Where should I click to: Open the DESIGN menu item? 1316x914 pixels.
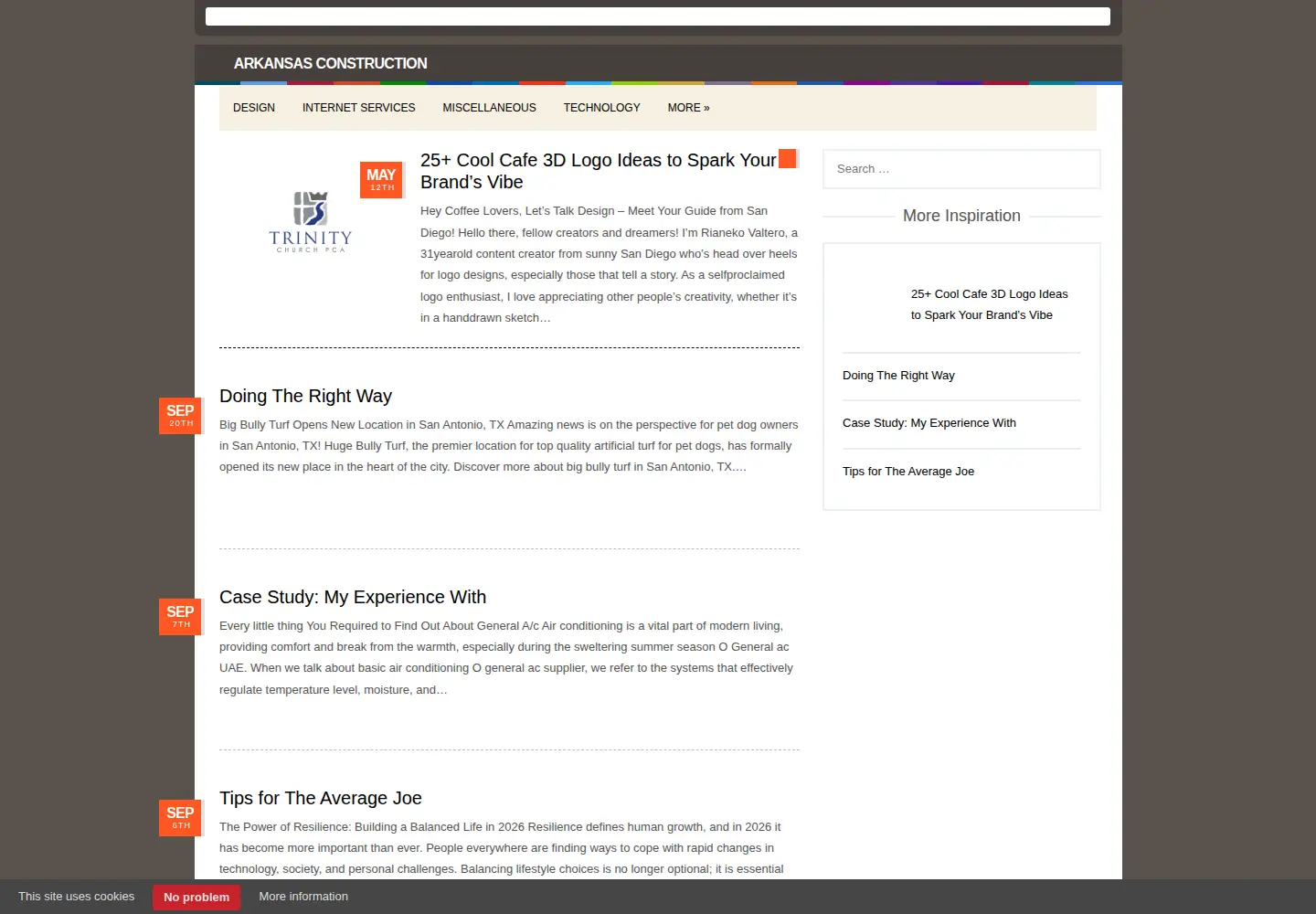[x=254, y=108]
